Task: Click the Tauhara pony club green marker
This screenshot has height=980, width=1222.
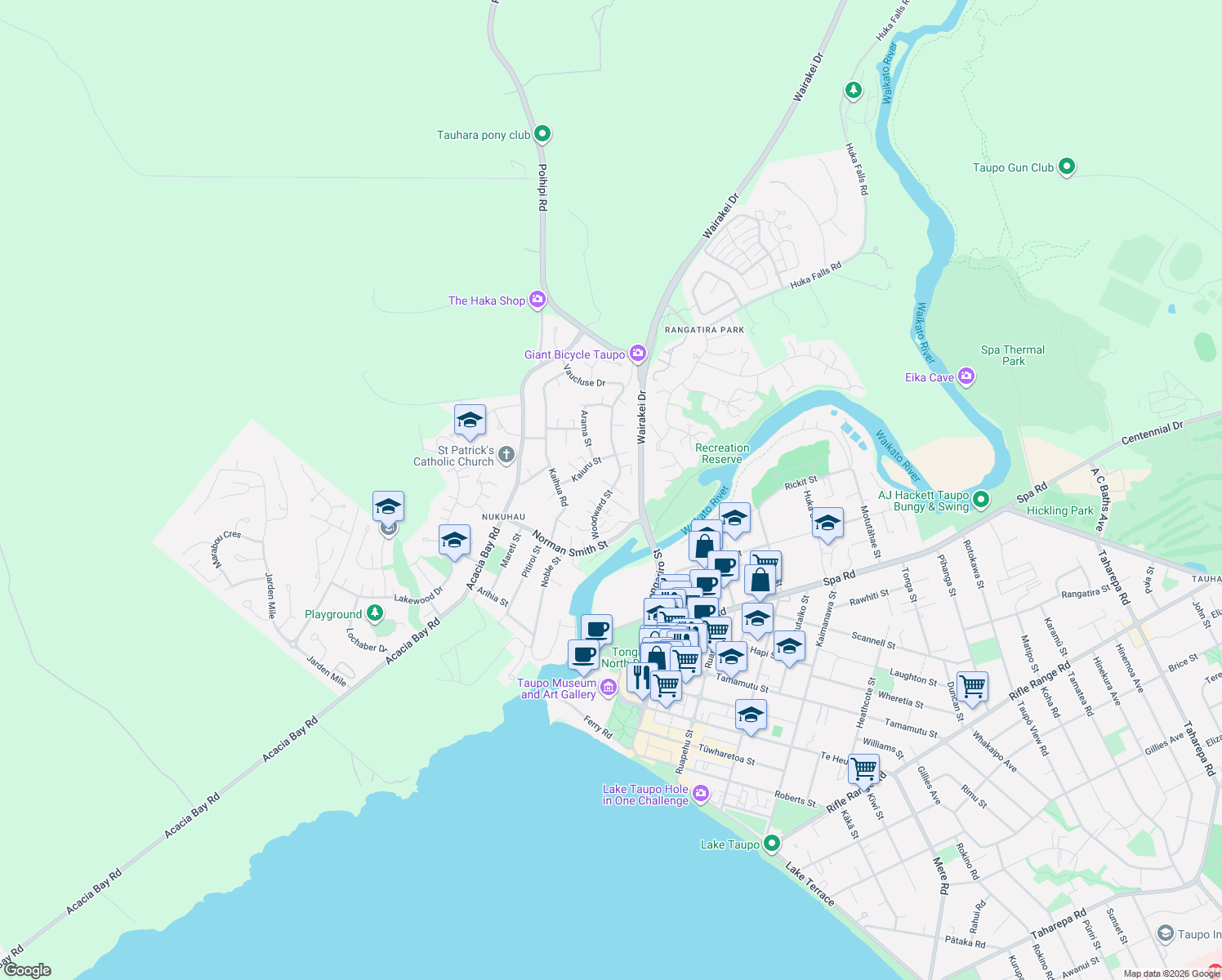Action: pyautogui.click(x=542, y=134)
